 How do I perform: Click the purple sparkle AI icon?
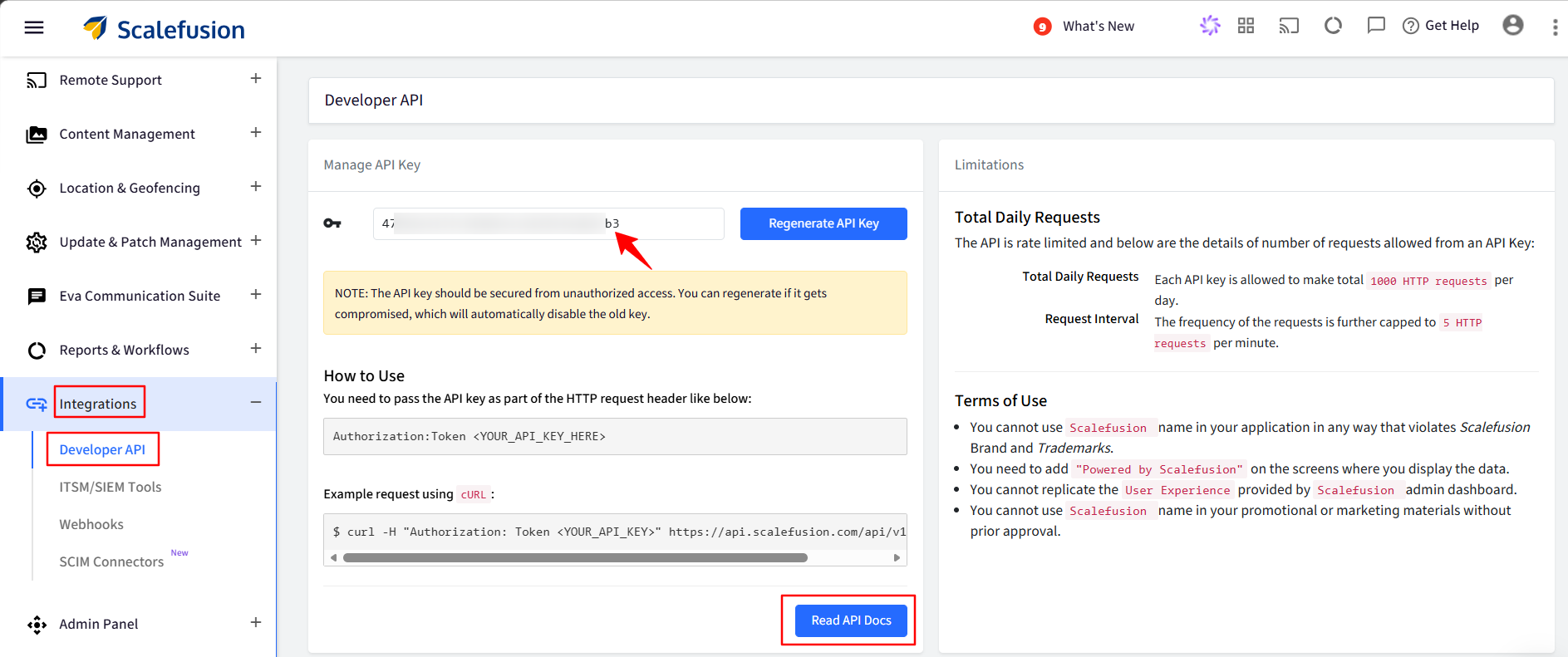coord(1210,26)
